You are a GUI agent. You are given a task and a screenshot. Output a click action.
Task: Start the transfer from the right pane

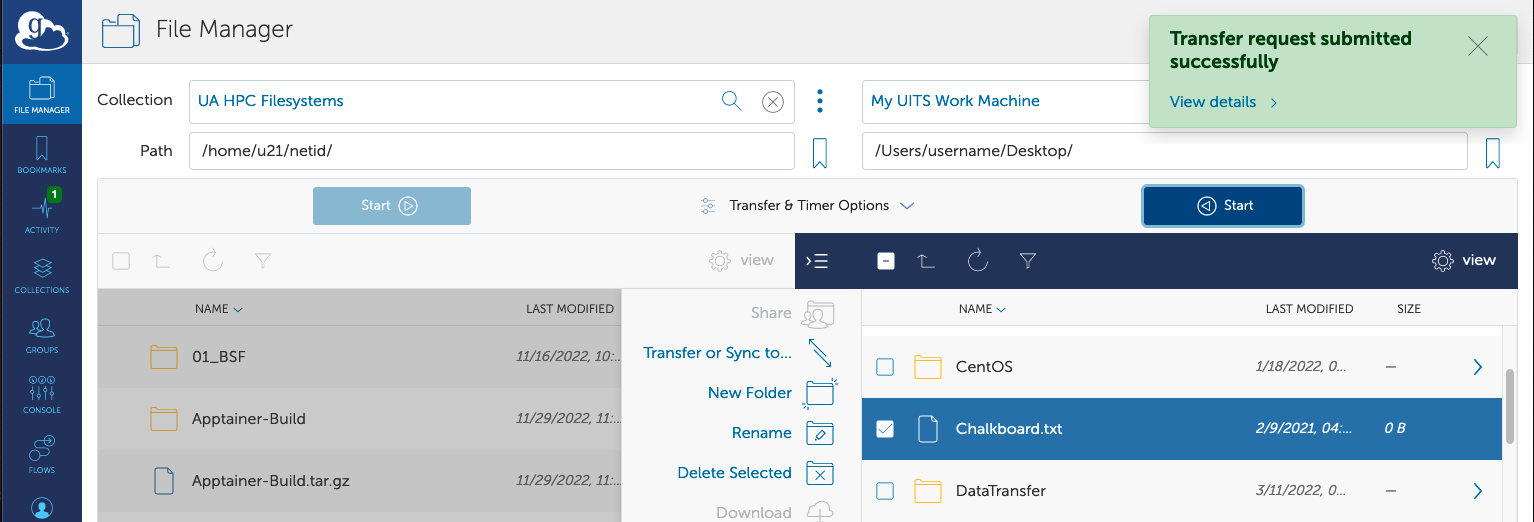1223,205
